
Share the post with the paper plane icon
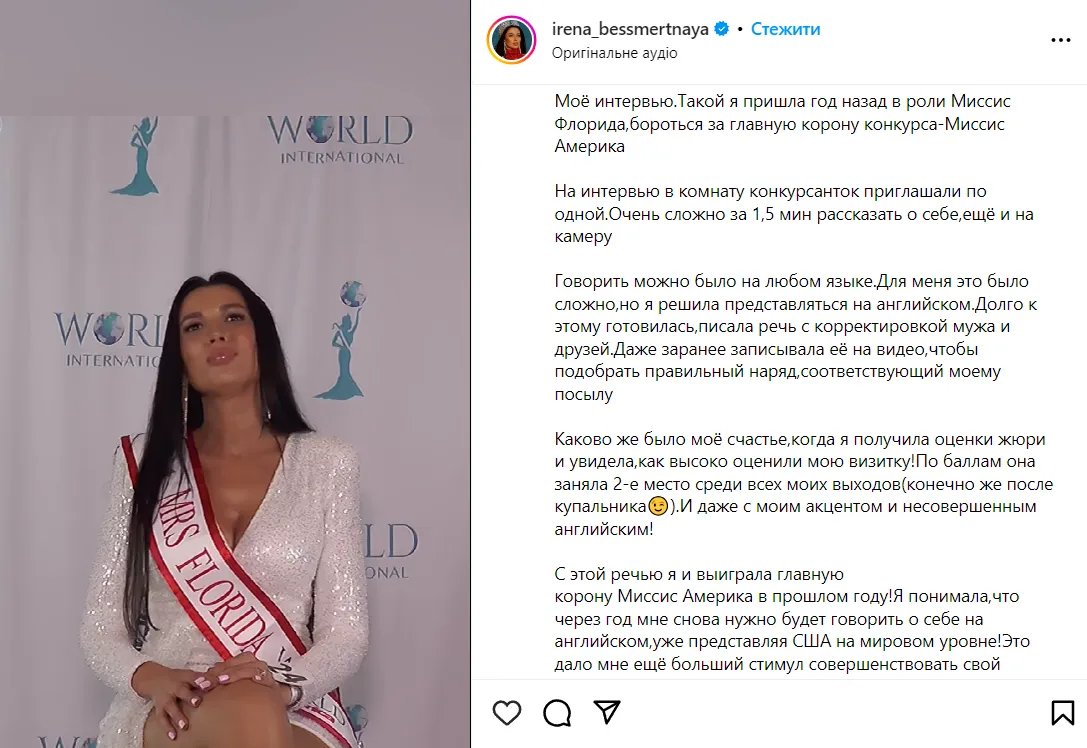point(607,712)
